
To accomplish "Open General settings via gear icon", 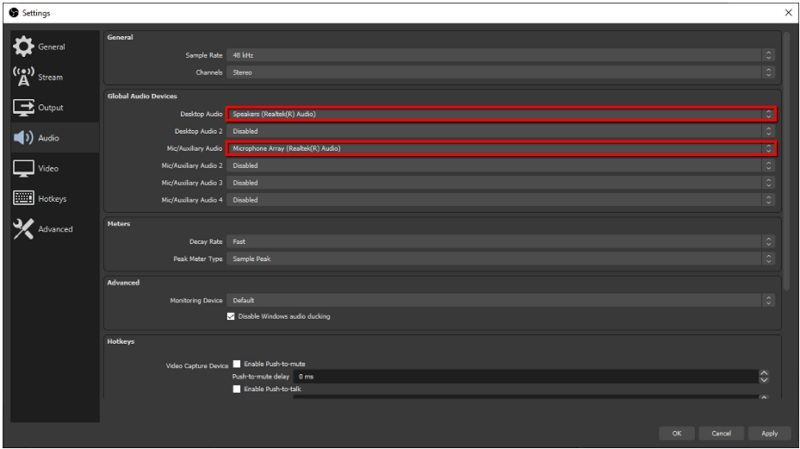I will 23,46.
